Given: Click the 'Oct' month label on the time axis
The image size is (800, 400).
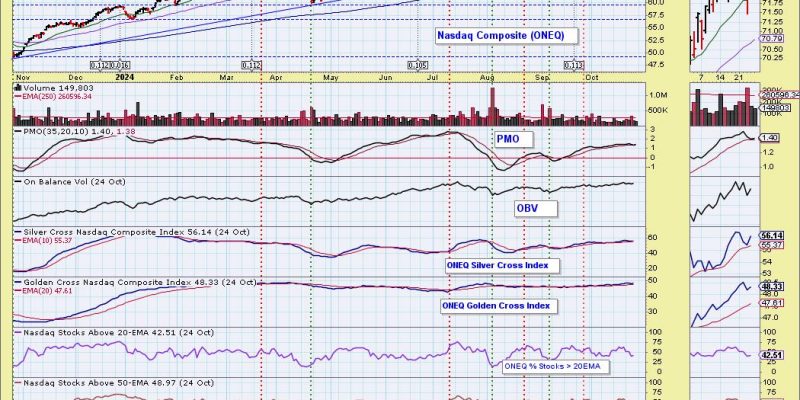Looking at the screenshot, I should coord(592,78).
